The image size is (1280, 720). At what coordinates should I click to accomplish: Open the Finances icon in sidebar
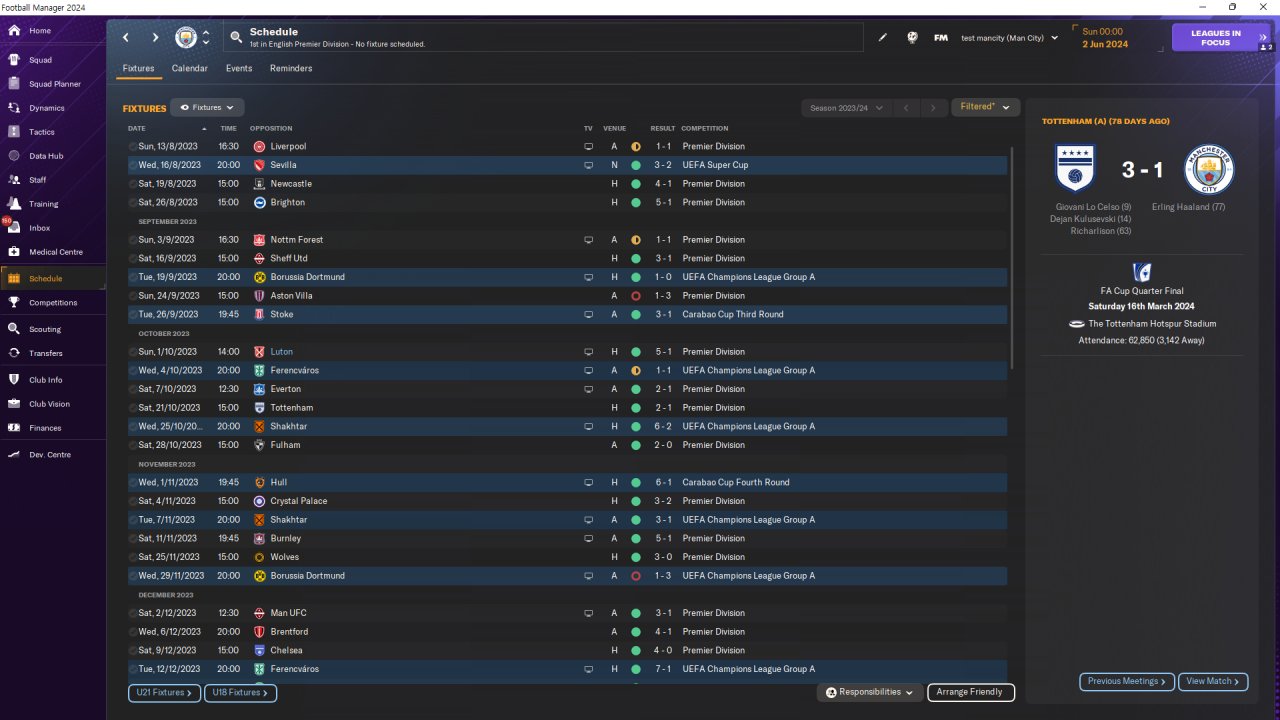14,428
